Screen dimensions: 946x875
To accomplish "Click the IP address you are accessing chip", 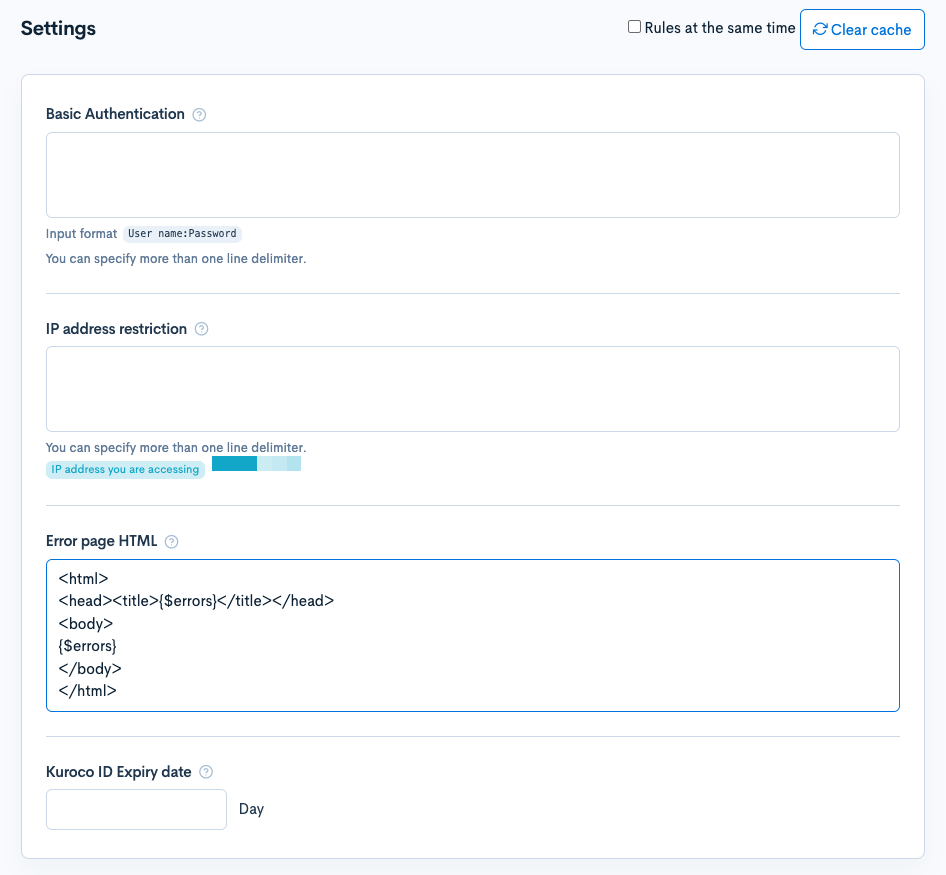I will pos(125,469).
